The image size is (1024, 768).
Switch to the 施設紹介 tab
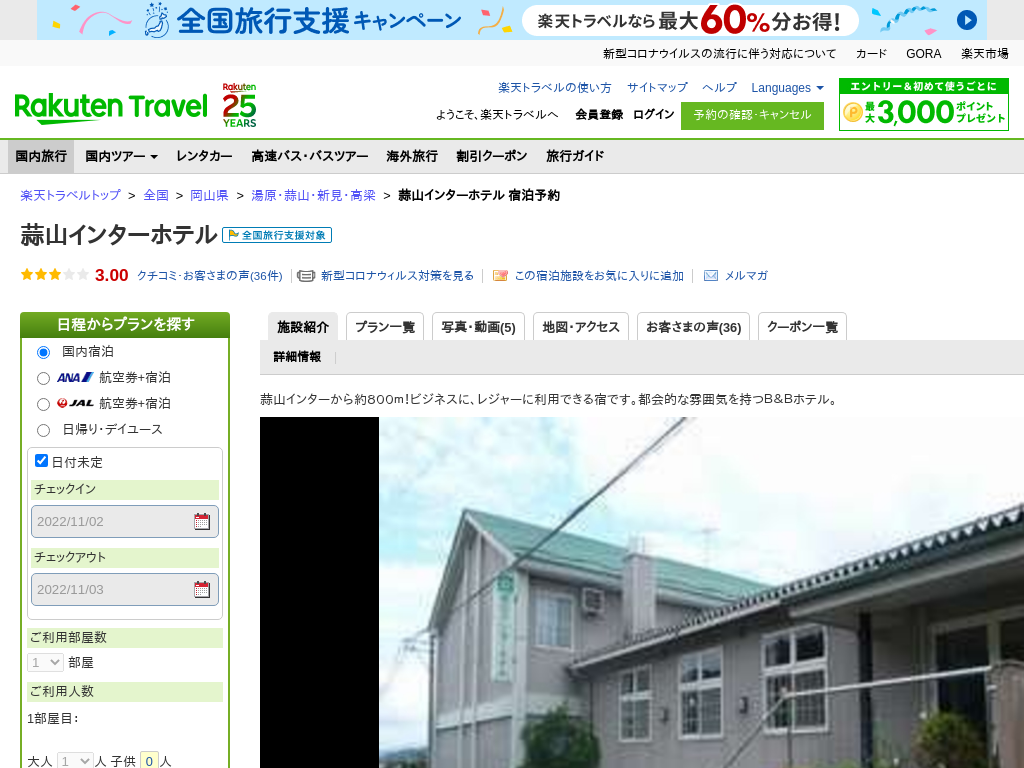tap(302, 327)
